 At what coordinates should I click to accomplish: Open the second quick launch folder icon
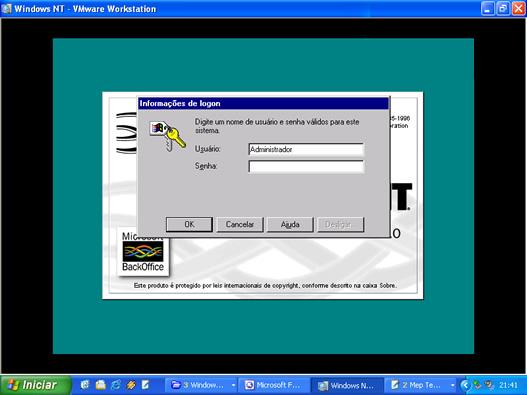100,385
